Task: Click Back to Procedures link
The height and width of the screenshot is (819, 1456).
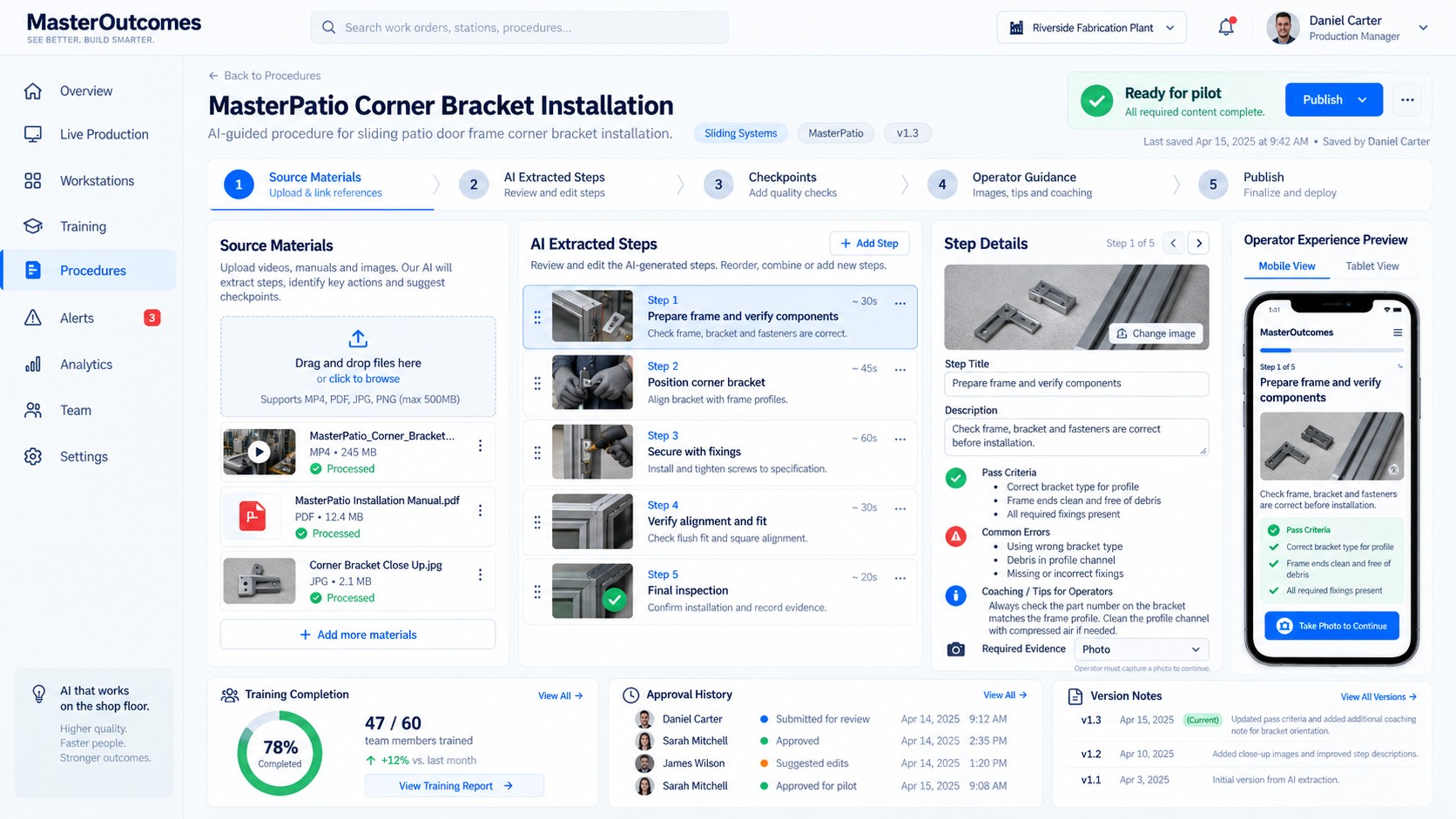Action: 264,76
